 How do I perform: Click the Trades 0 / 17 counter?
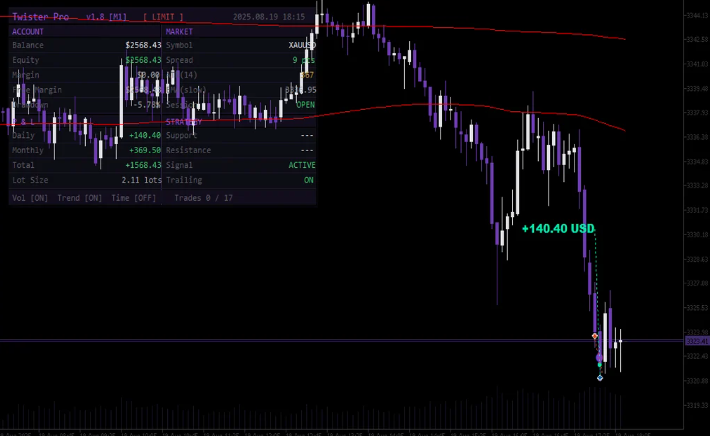click(203, 198)
